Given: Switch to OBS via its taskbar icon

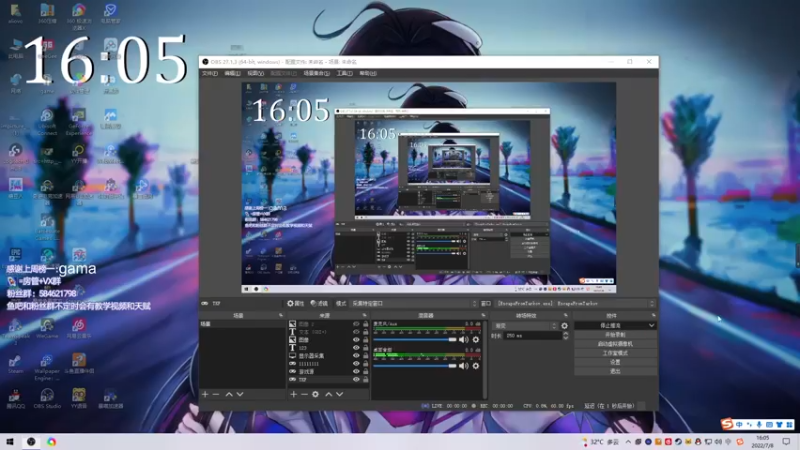Looking at the screenshot, I should [31, 442].
